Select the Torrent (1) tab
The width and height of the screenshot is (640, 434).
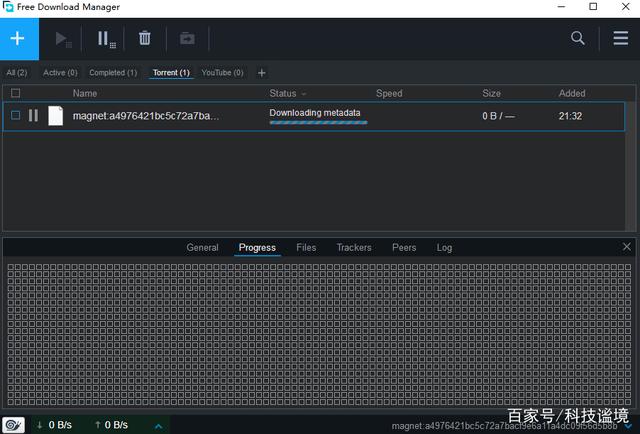tap(171, 73)
